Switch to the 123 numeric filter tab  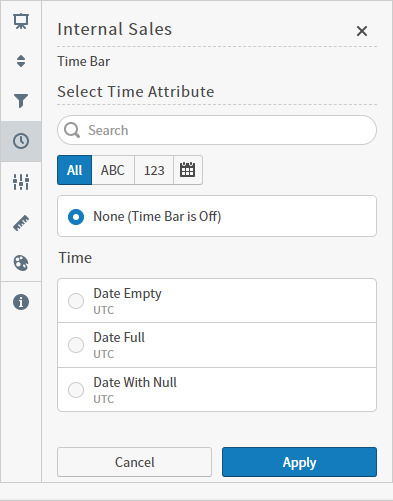point(154,170)
